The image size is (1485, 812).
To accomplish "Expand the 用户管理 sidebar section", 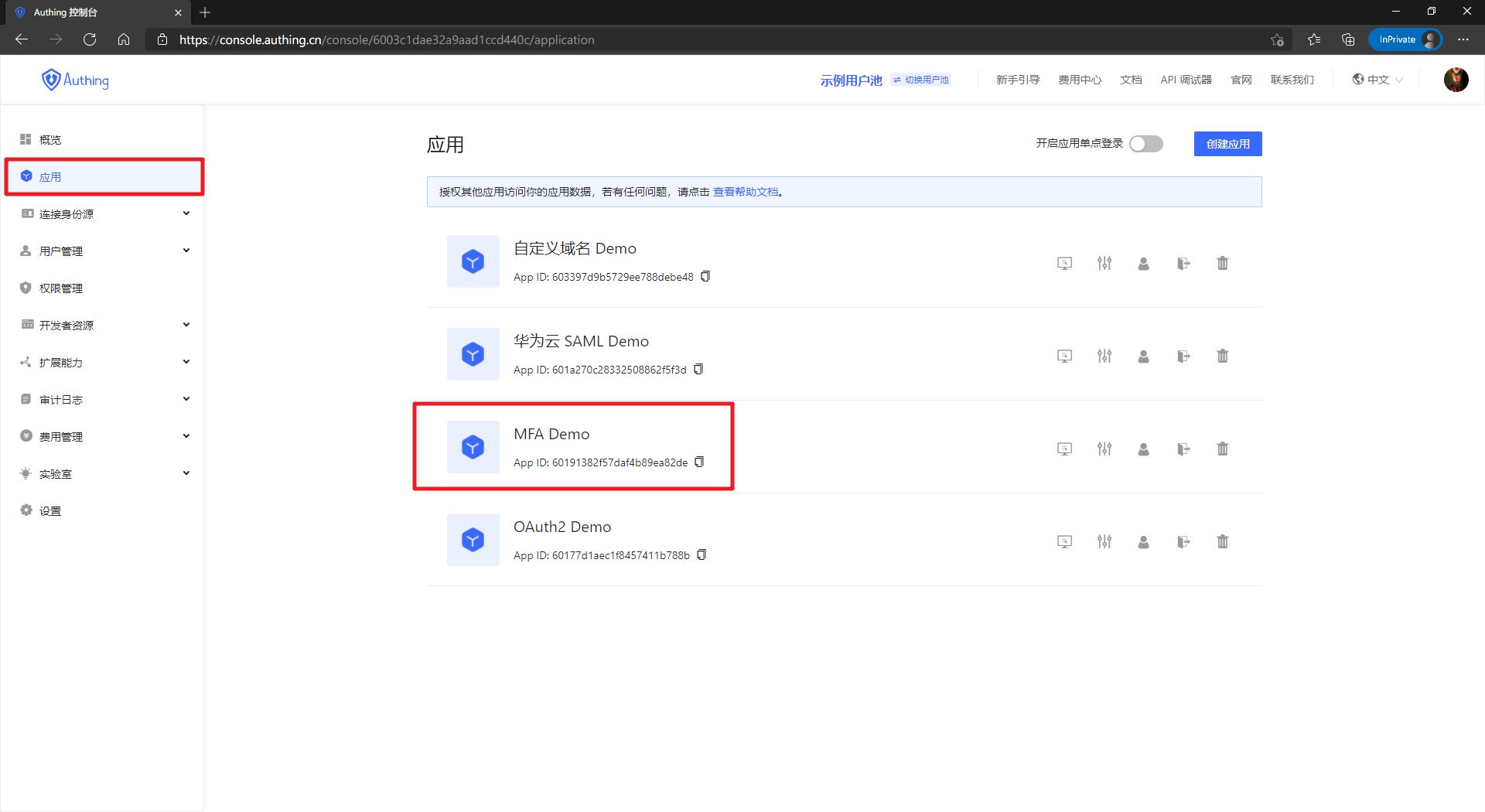I will pos(104,251).
